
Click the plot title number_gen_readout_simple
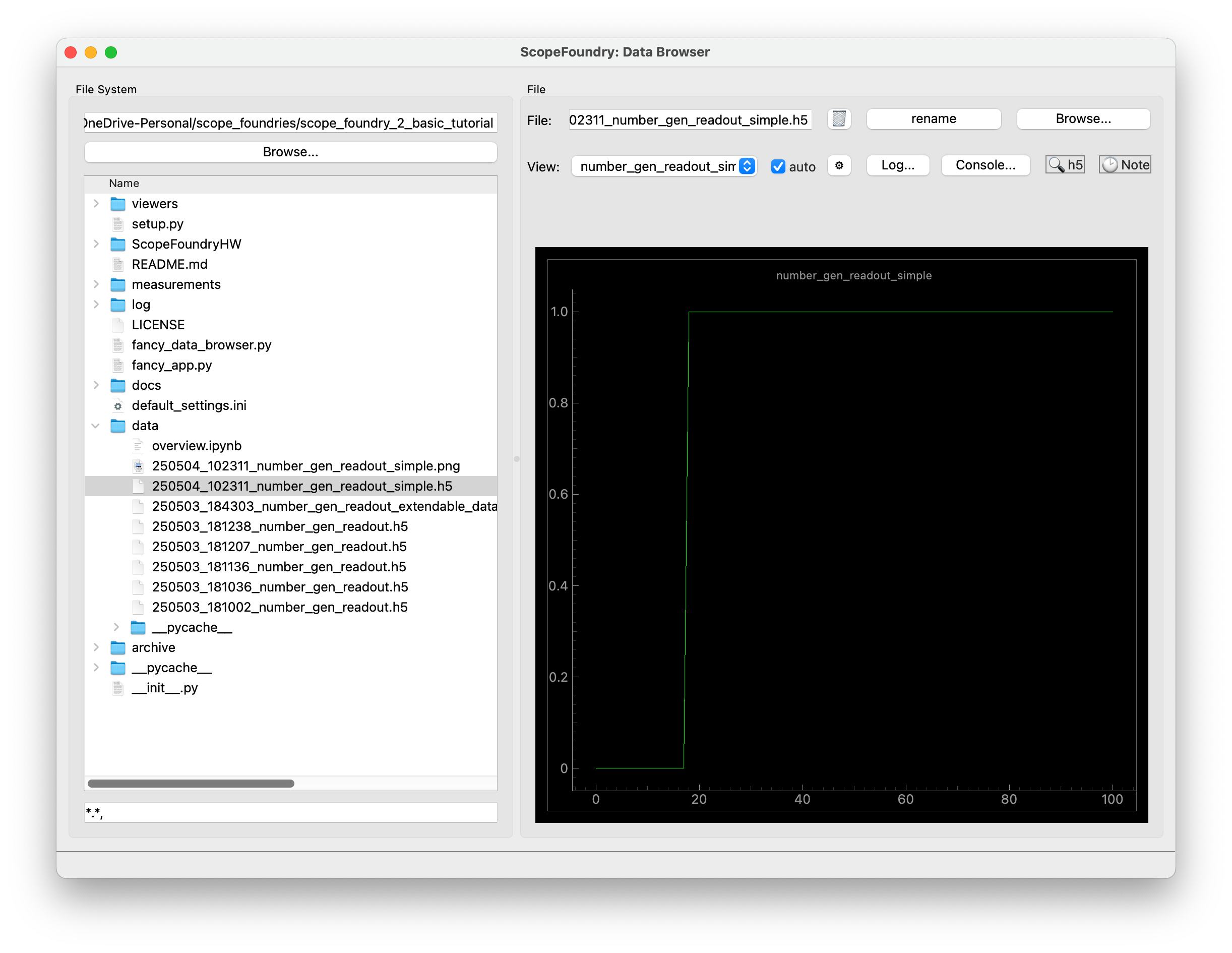853,275
